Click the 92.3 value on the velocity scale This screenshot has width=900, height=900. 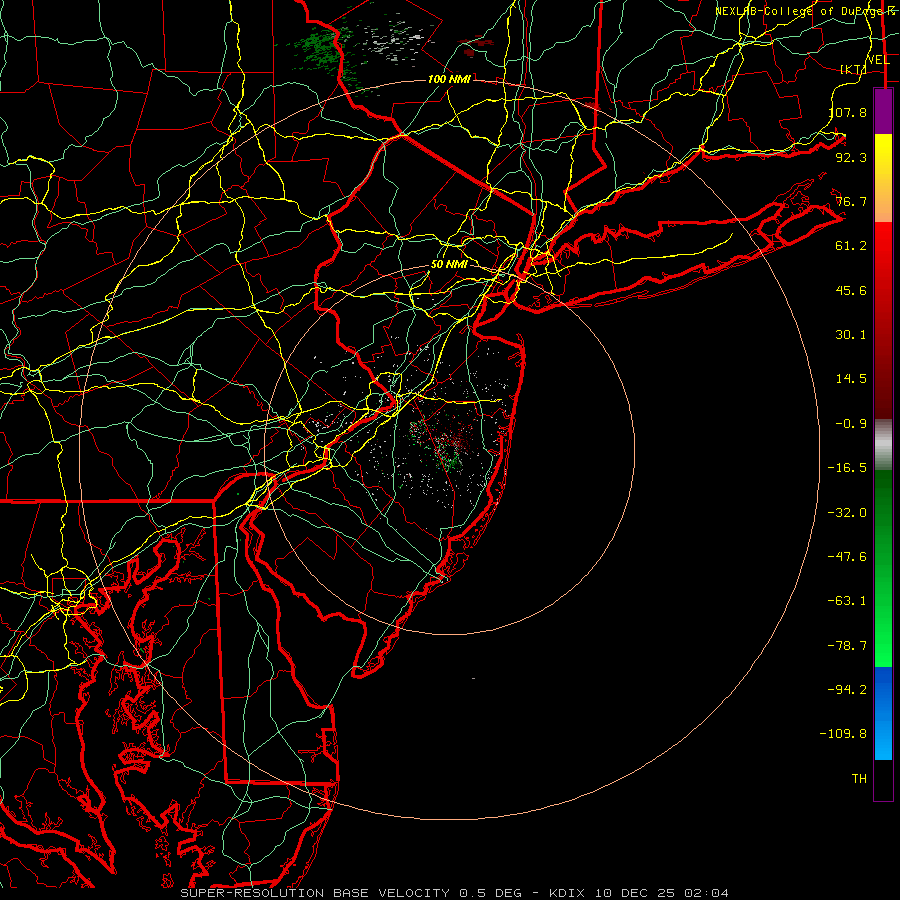851,157
